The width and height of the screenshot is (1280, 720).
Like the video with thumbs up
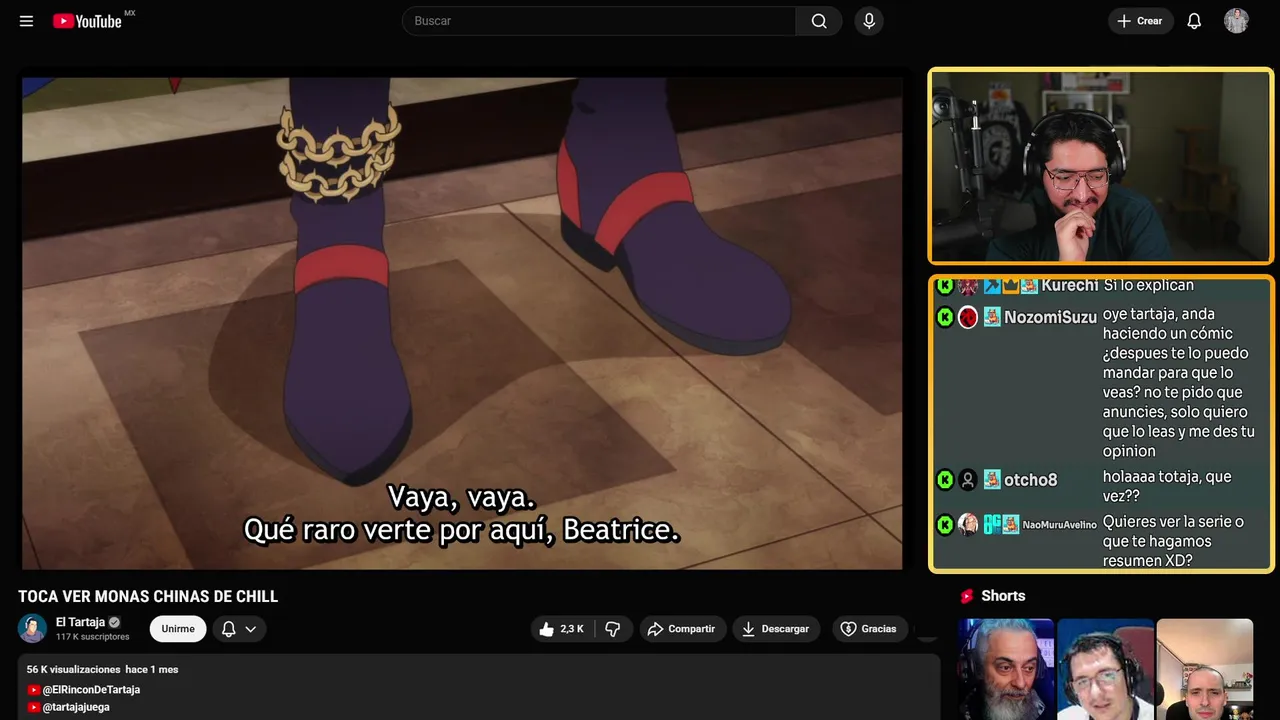562,629
